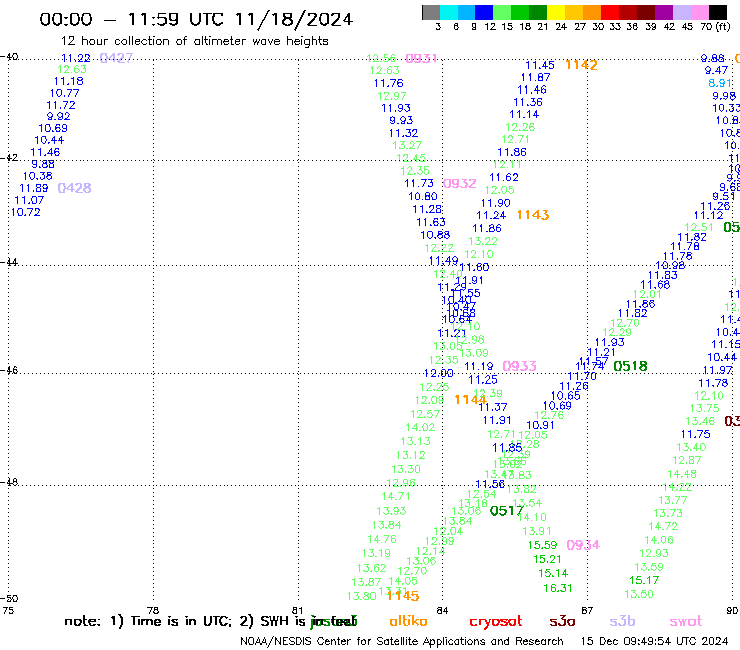Click the gray swatch in the color scale
The height and width of the screenshot is (650, 740).
click(431, 12)
